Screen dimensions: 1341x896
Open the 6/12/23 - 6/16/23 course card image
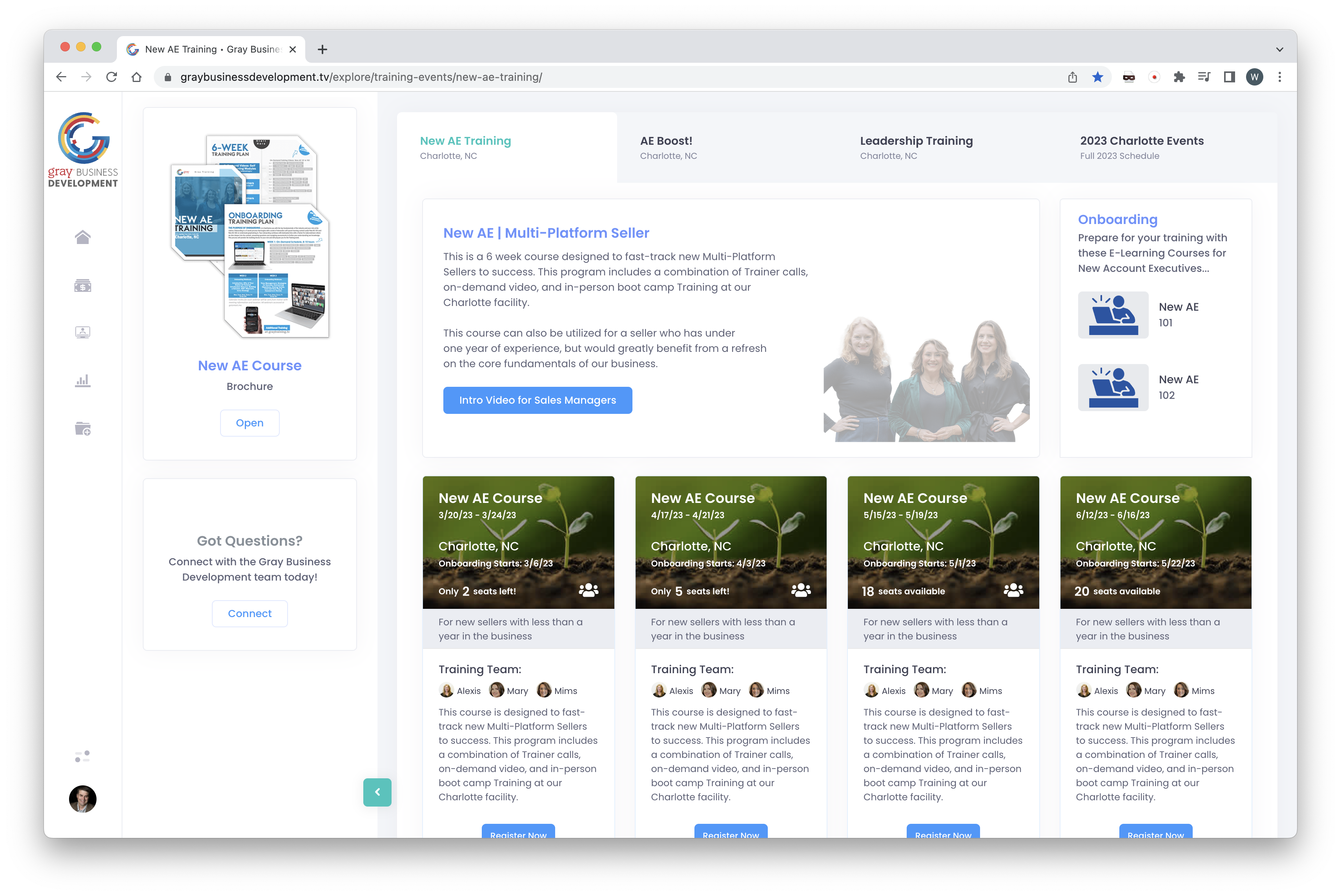(x=1156, y=542)
